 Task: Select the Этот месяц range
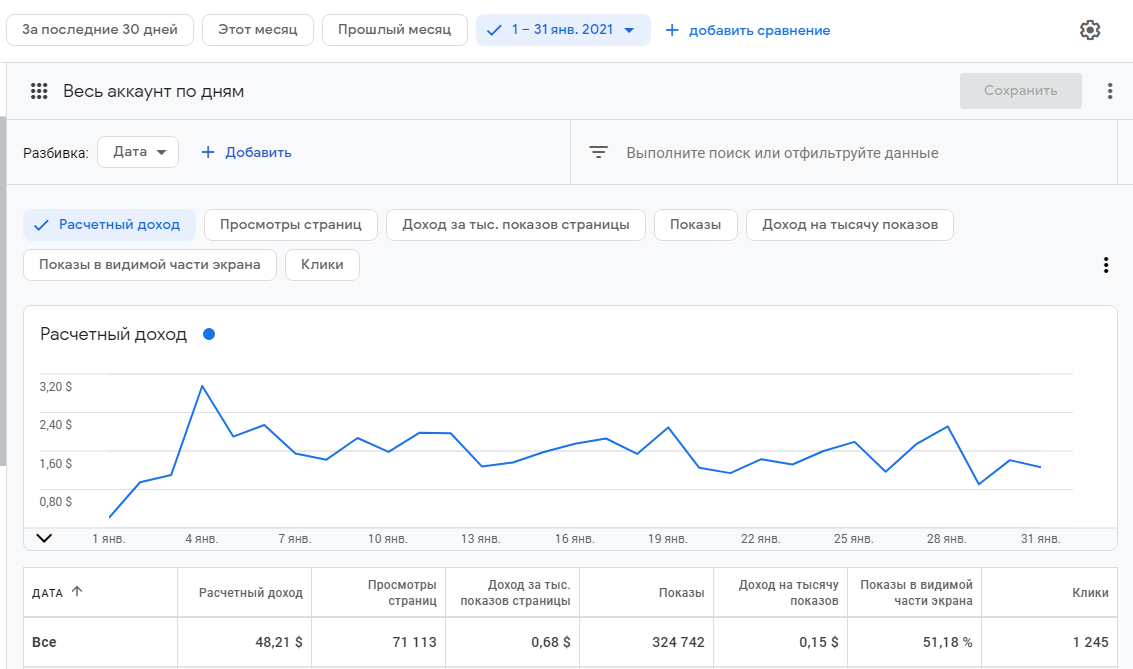[258, 30]
